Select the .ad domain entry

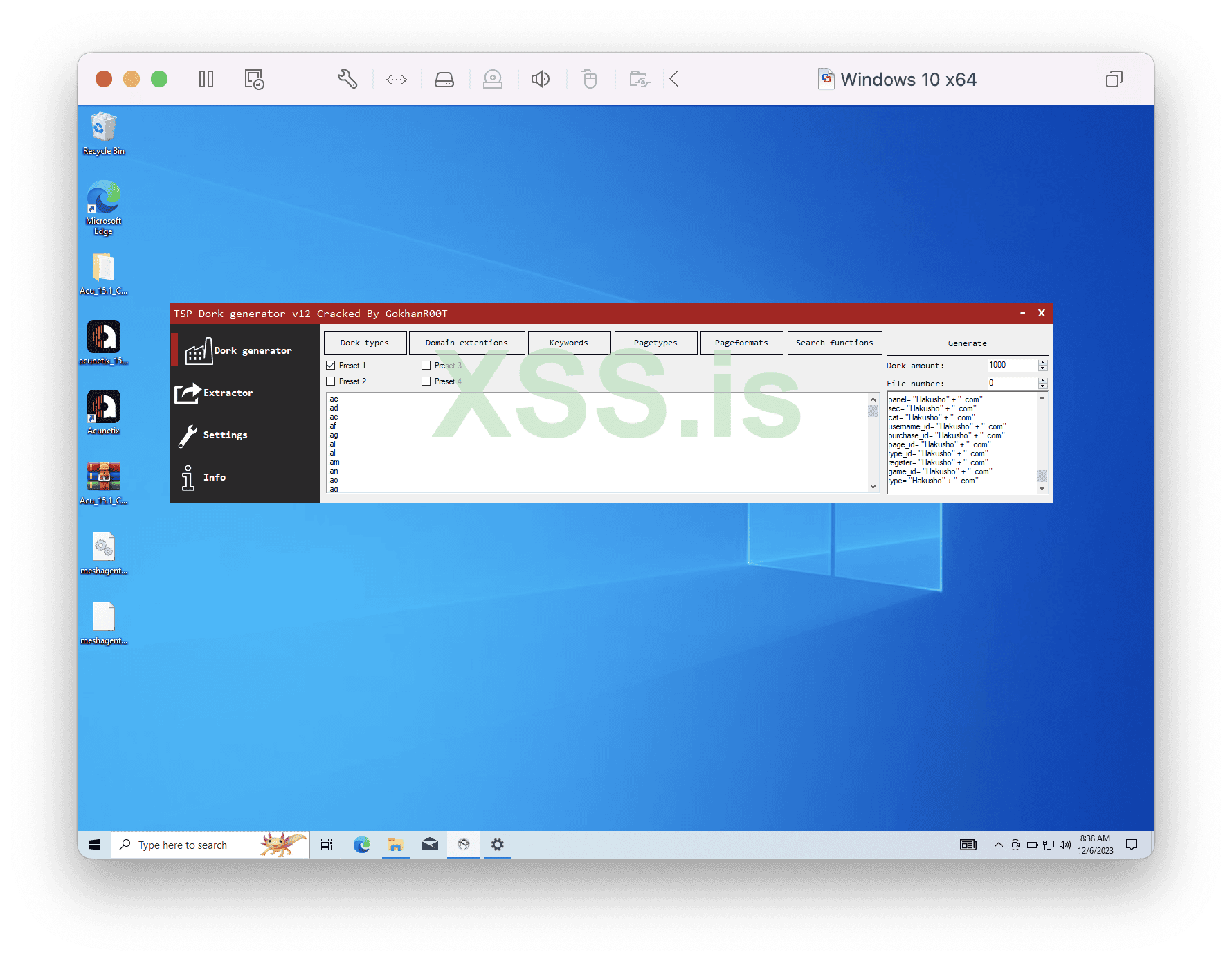[x=334, y=408]
